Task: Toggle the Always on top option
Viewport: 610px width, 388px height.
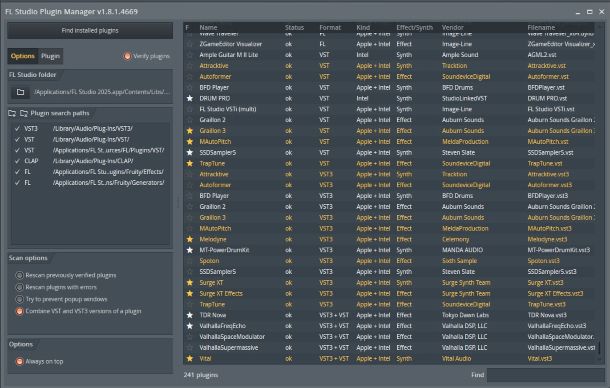Action: click(x=19, y=362)
